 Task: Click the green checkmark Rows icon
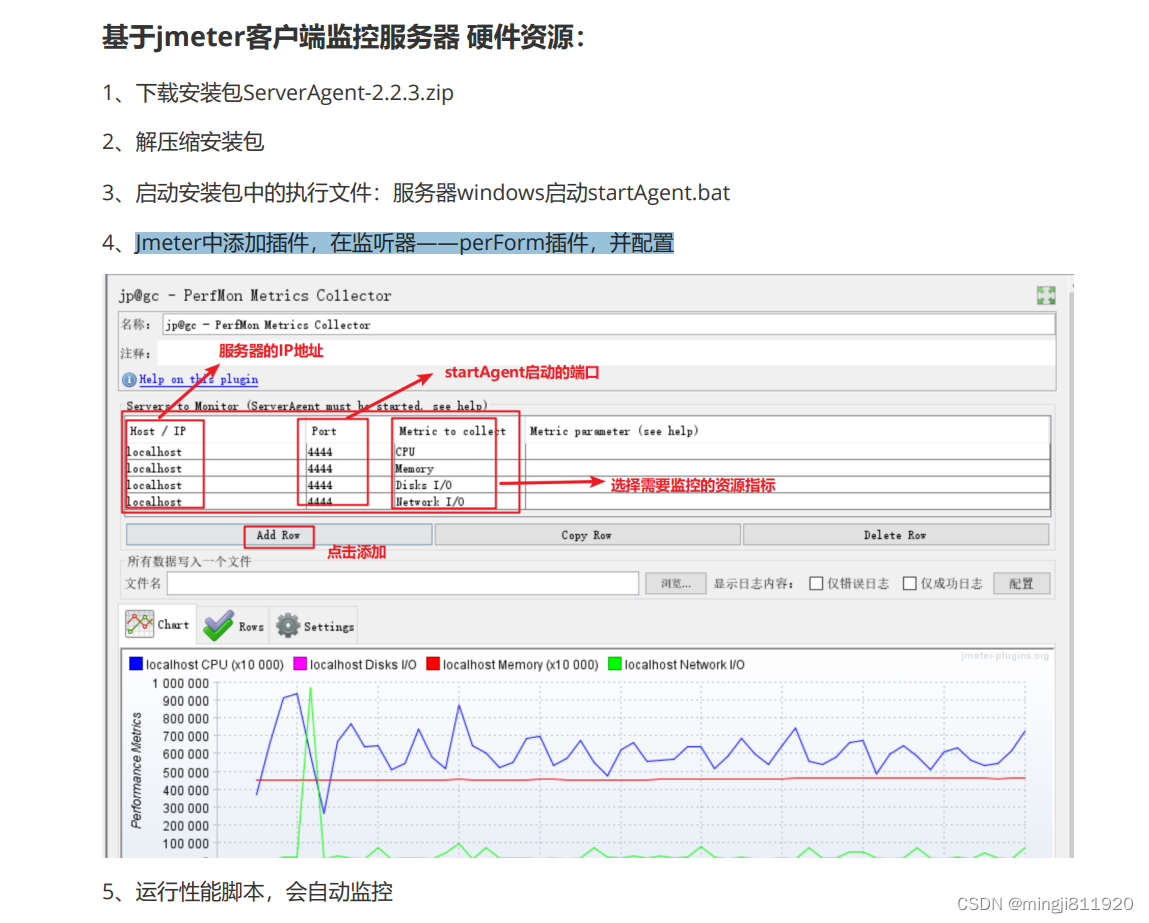pyautogui.click(x=218, y=626)
